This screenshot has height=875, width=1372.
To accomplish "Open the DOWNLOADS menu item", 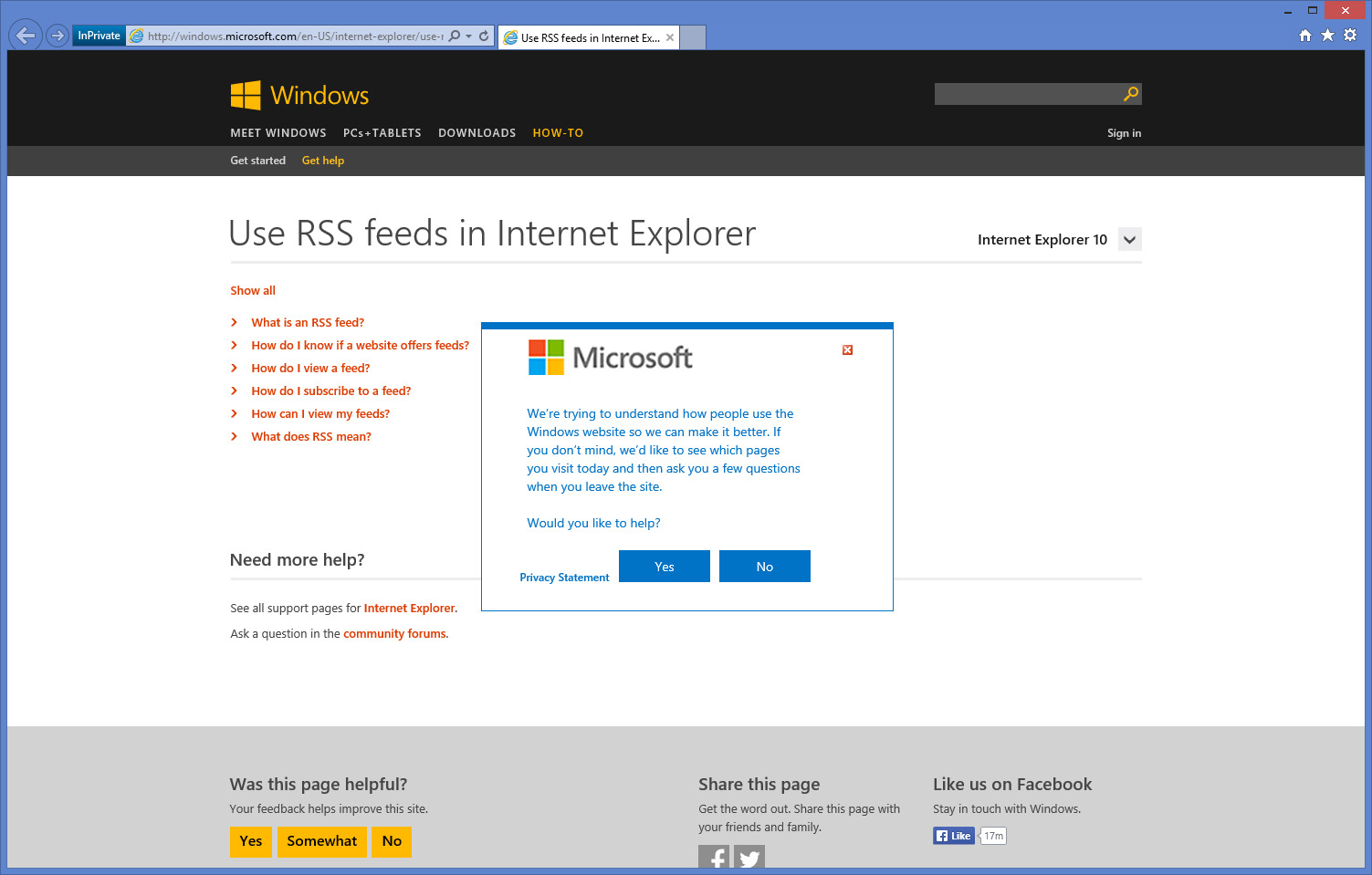I will pyautogui.click(x=477, y=133).
